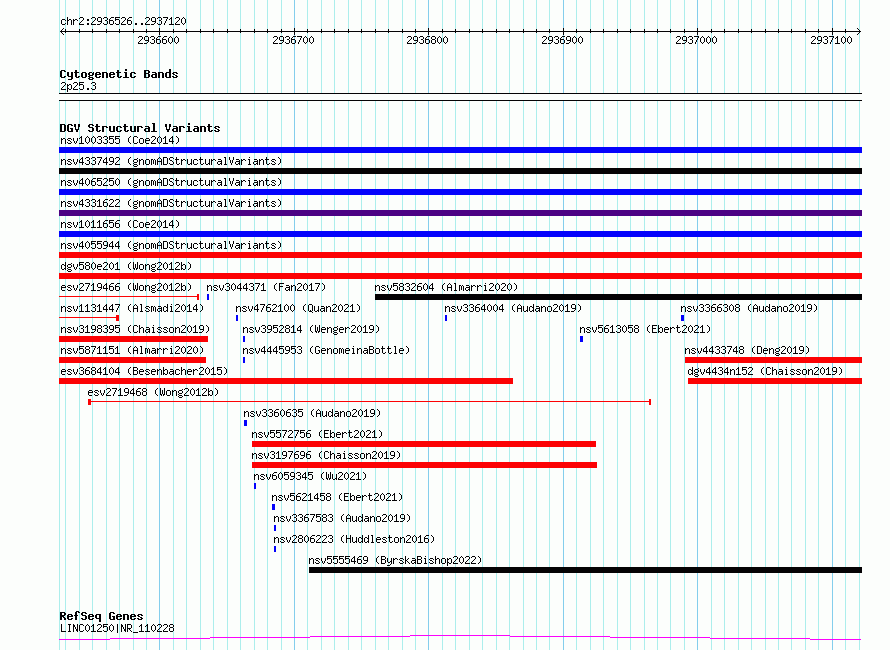Click the blue bar under nsv1011656
The height and width of the screenshot is (650, 890).
pyautogui.click(x=460, y=234)
